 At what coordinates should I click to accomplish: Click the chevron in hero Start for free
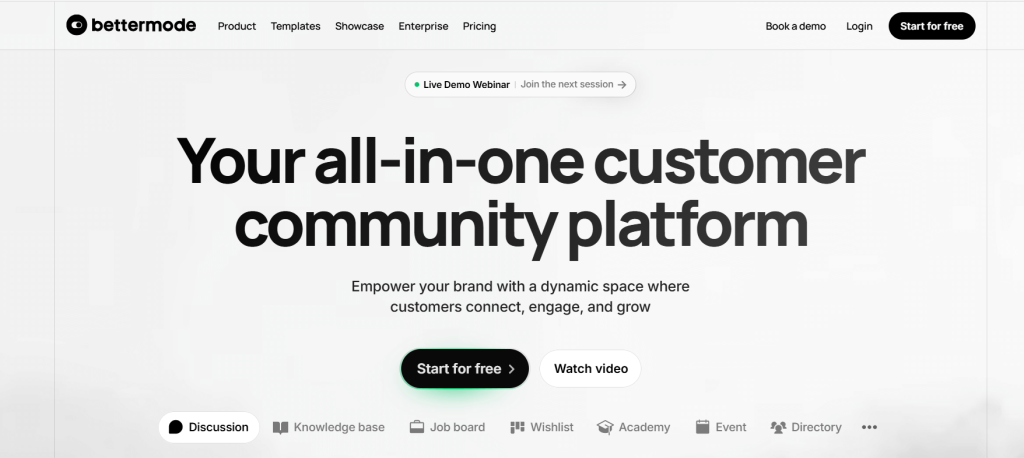[x=511, y=369]
